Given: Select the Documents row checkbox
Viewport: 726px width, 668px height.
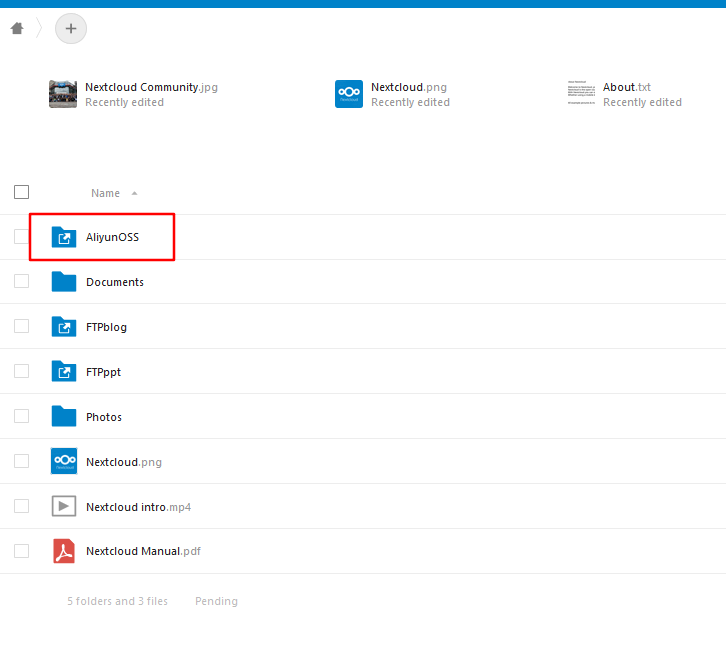Looking at the screenshot, I should click(21, 281).
